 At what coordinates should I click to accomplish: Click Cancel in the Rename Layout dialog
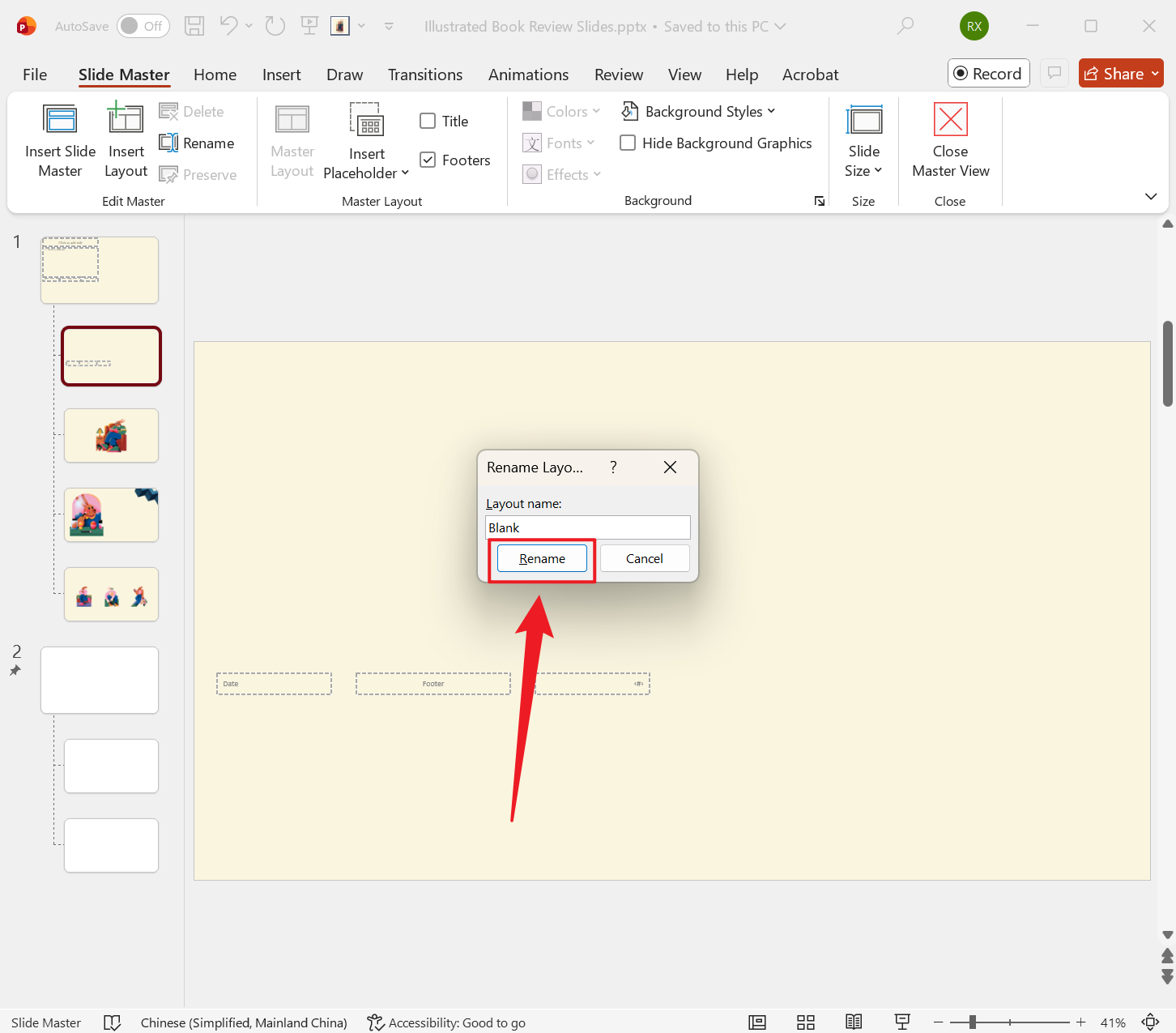click(x=644, y=559)
